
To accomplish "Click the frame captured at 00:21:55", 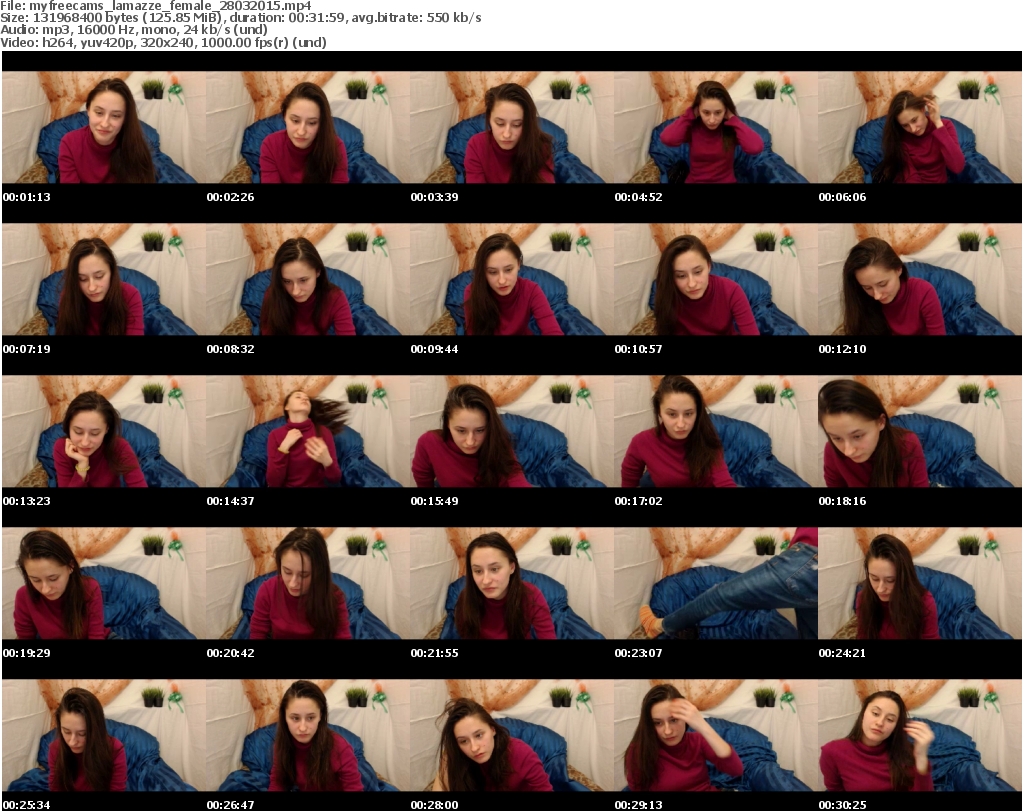I will (511, 584).
